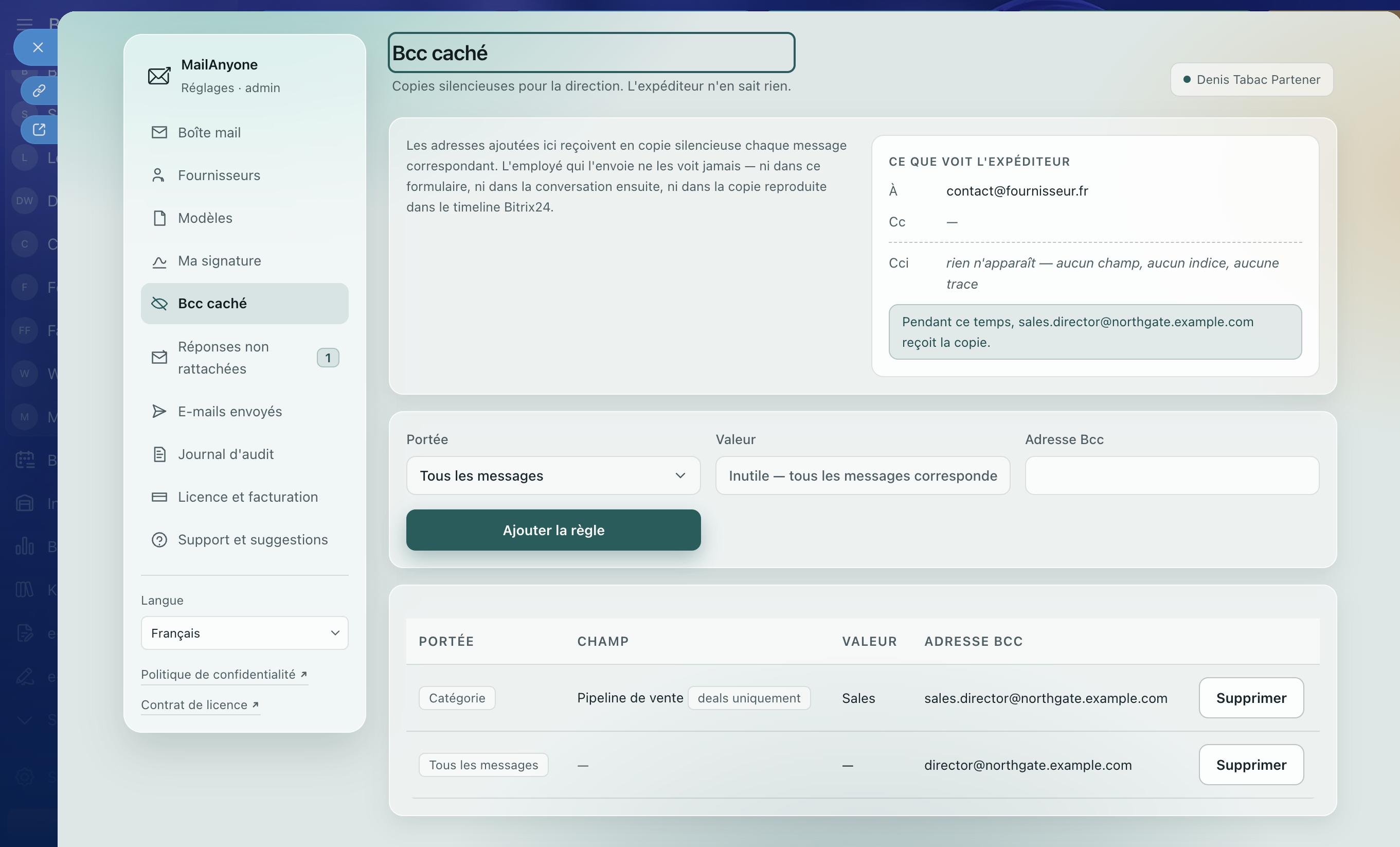This screenshot has width=1400, height=847.
Task: Open the Journal d'audit section
Action: tap(244, 454)
